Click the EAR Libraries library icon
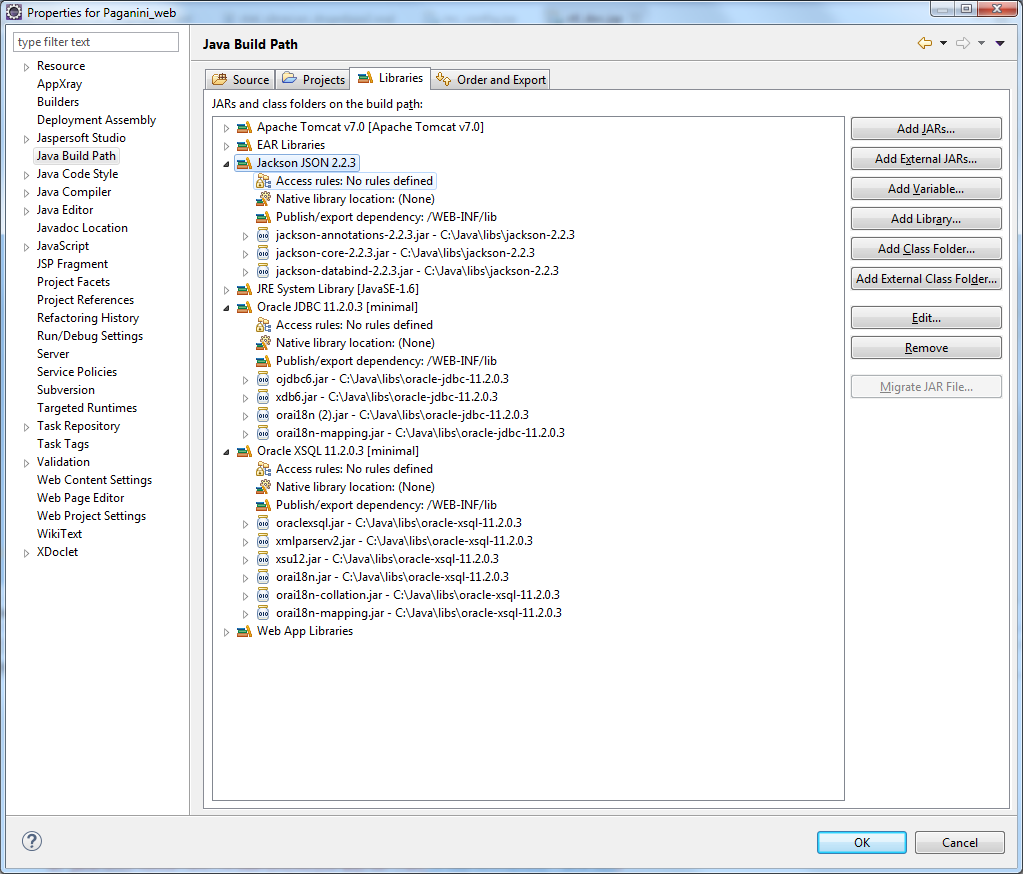This screenshot has width=1023, height=874. (244, 145)
